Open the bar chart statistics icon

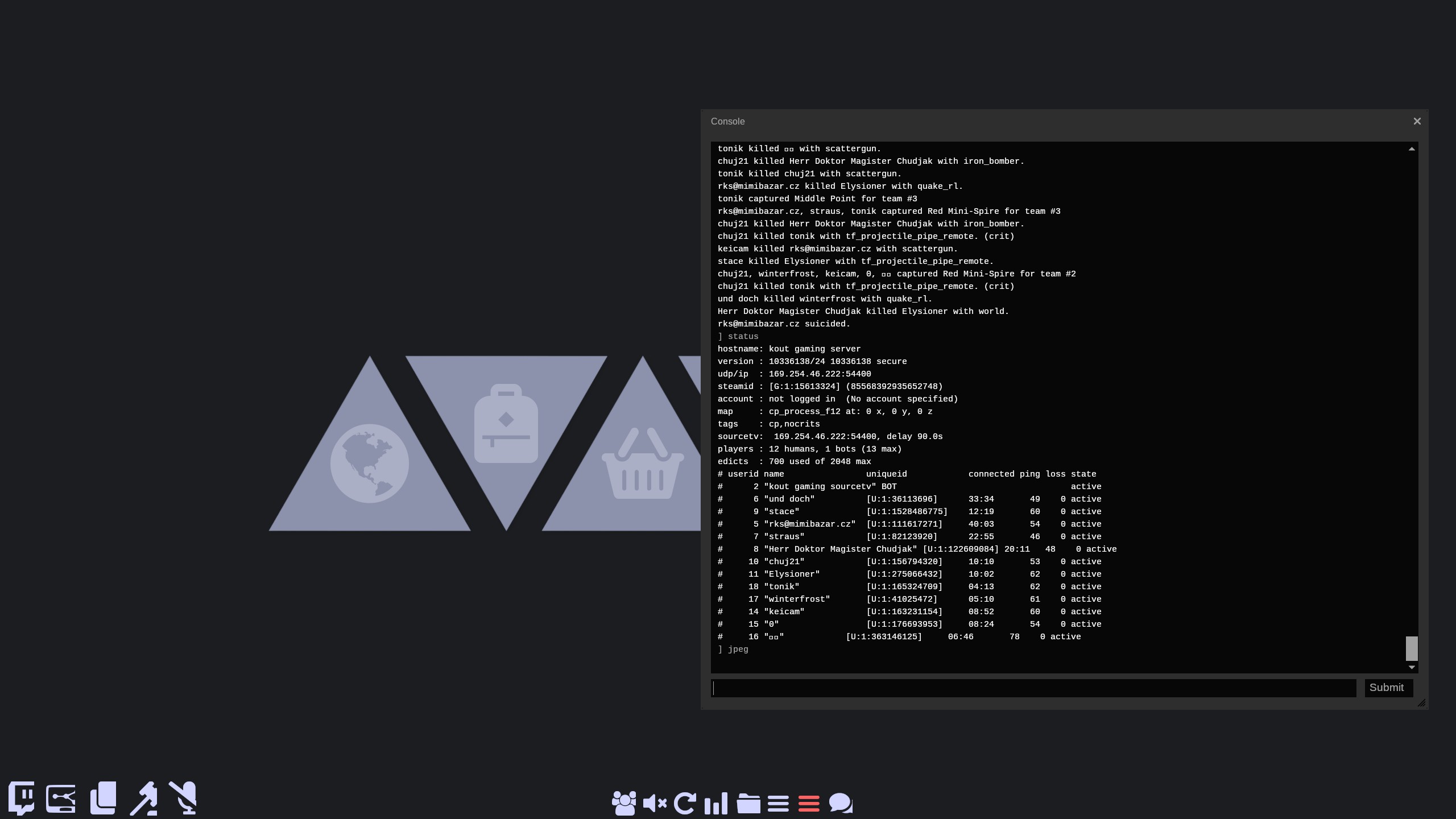pos(716,803)
